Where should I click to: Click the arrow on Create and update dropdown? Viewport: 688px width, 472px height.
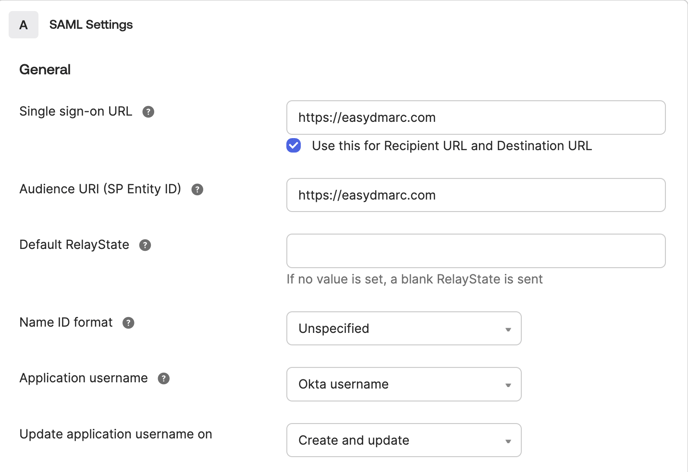tap(508, 441)
